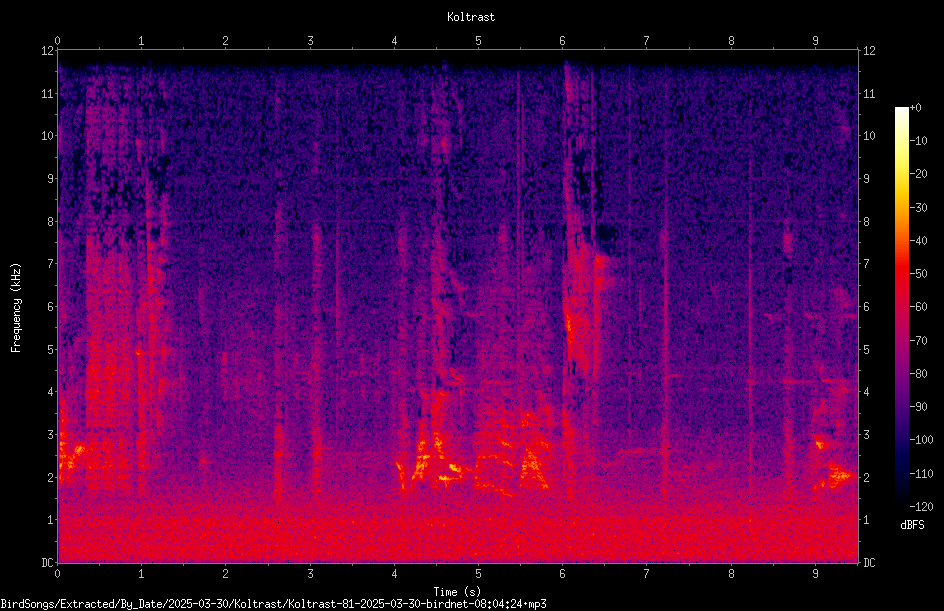Click the left axis 'DC' label

[47, 563]
